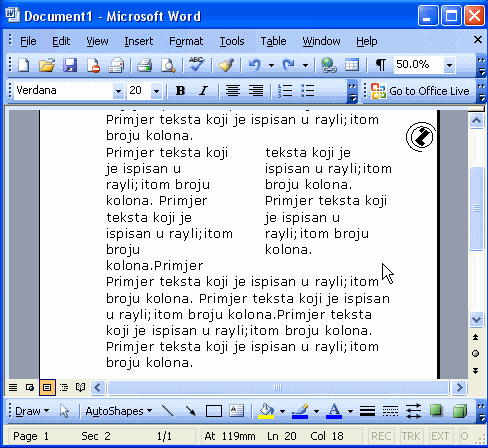The width and height of the screenshot is (488, 448).
Task: Open the font size 20 dropdown
Action: (156, 91)
